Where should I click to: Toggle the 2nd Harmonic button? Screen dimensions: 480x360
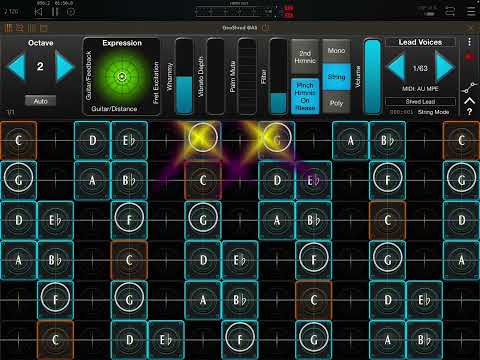tap(305, 57)
